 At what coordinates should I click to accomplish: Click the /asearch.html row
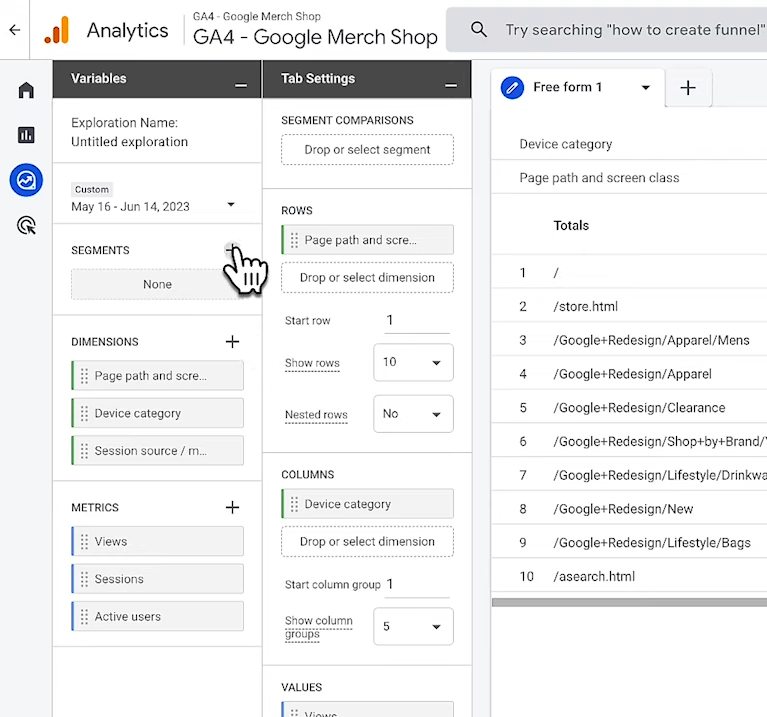pos(629,577)
